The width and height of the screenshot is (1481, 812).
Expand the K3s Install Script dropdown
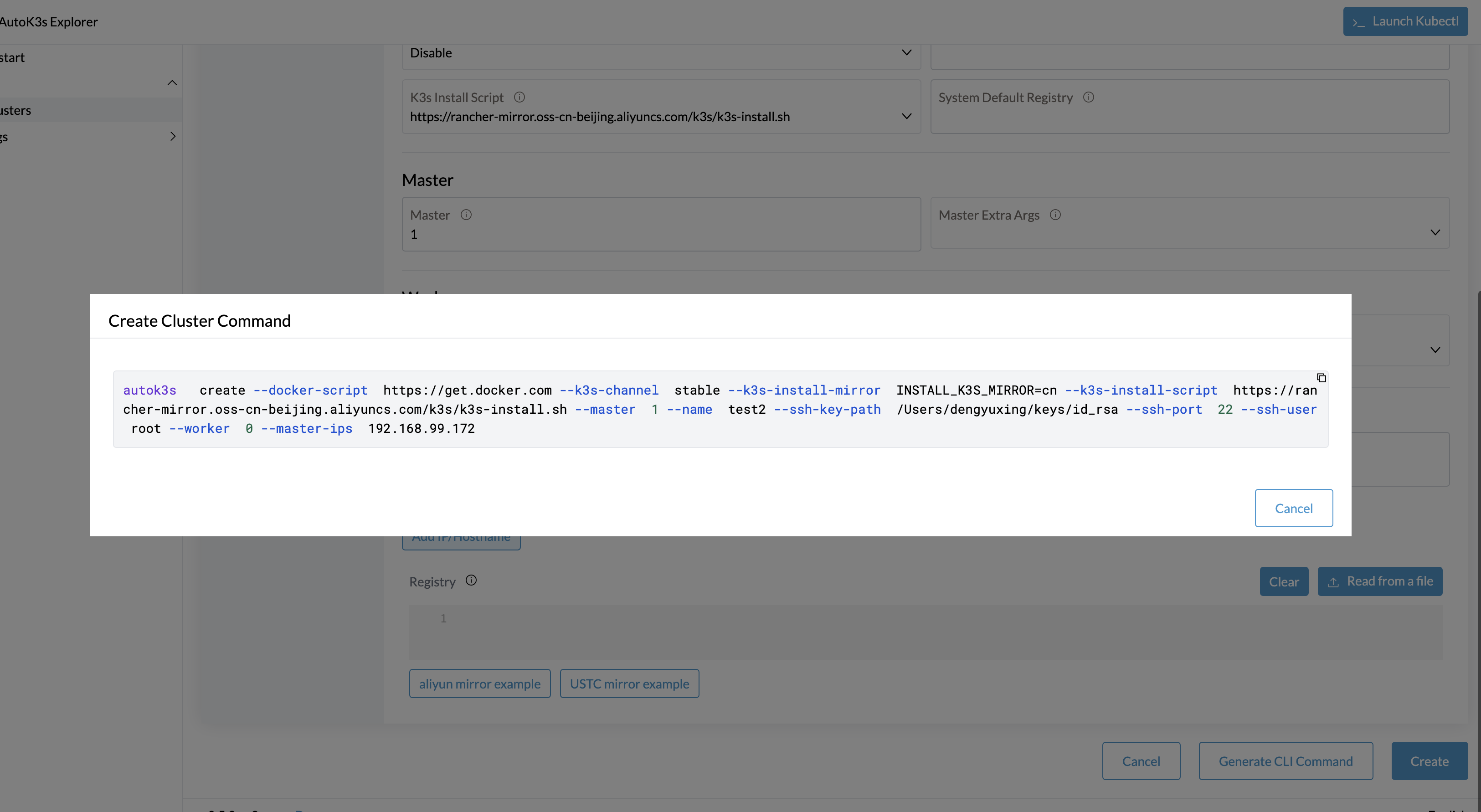[x=907, y=116]
